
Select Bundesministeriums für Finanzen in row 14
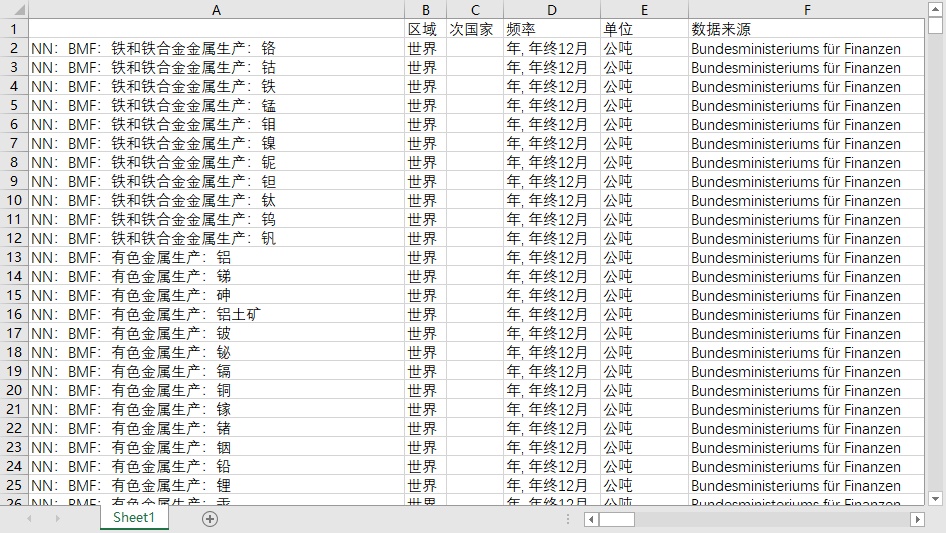pos(807,276)
